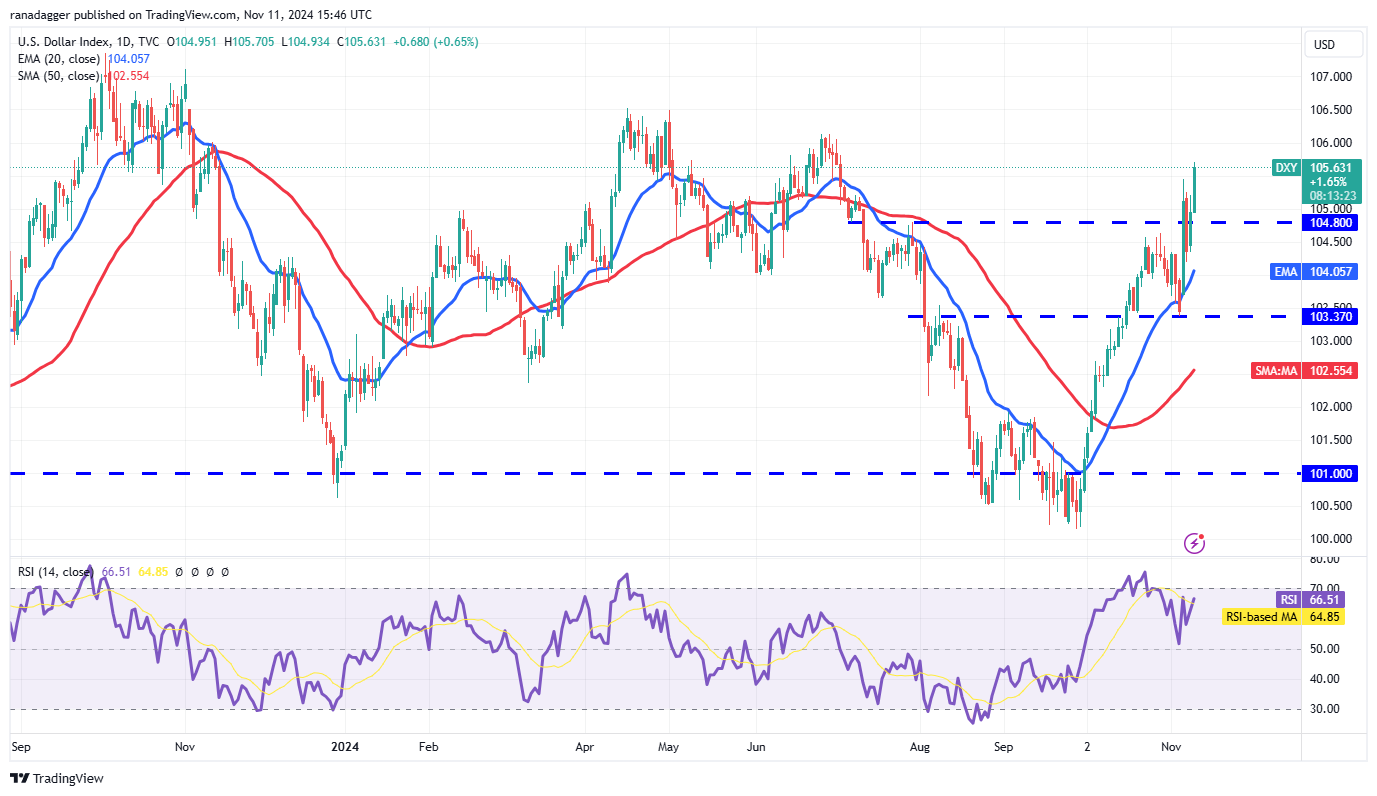Select the RSI (14, close) indicator legend
Viewport: 1377px width, 796px height.
[57, 572]
